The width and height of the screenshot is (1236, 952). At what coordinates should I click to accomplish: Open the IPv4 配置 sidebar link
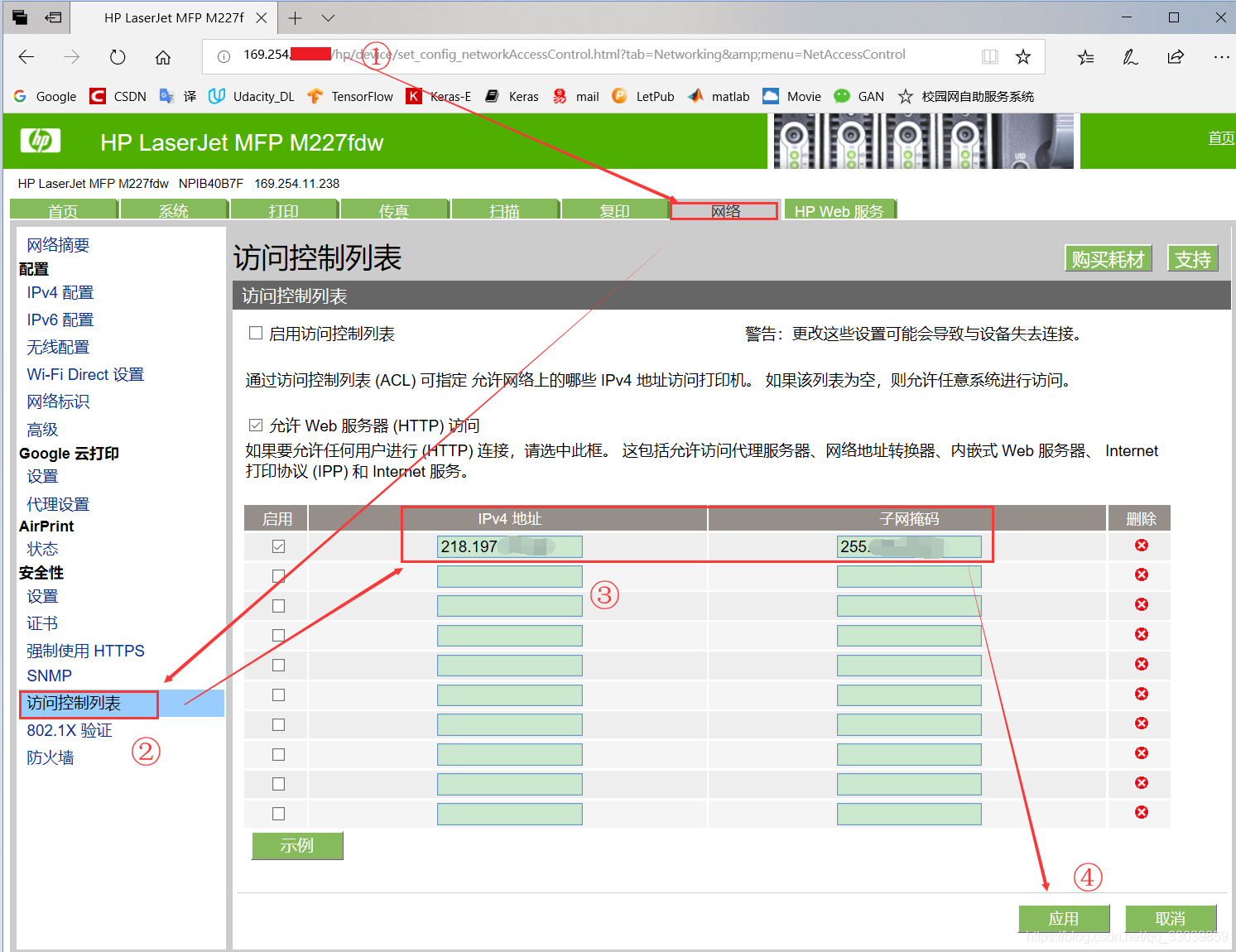(60, 293)
